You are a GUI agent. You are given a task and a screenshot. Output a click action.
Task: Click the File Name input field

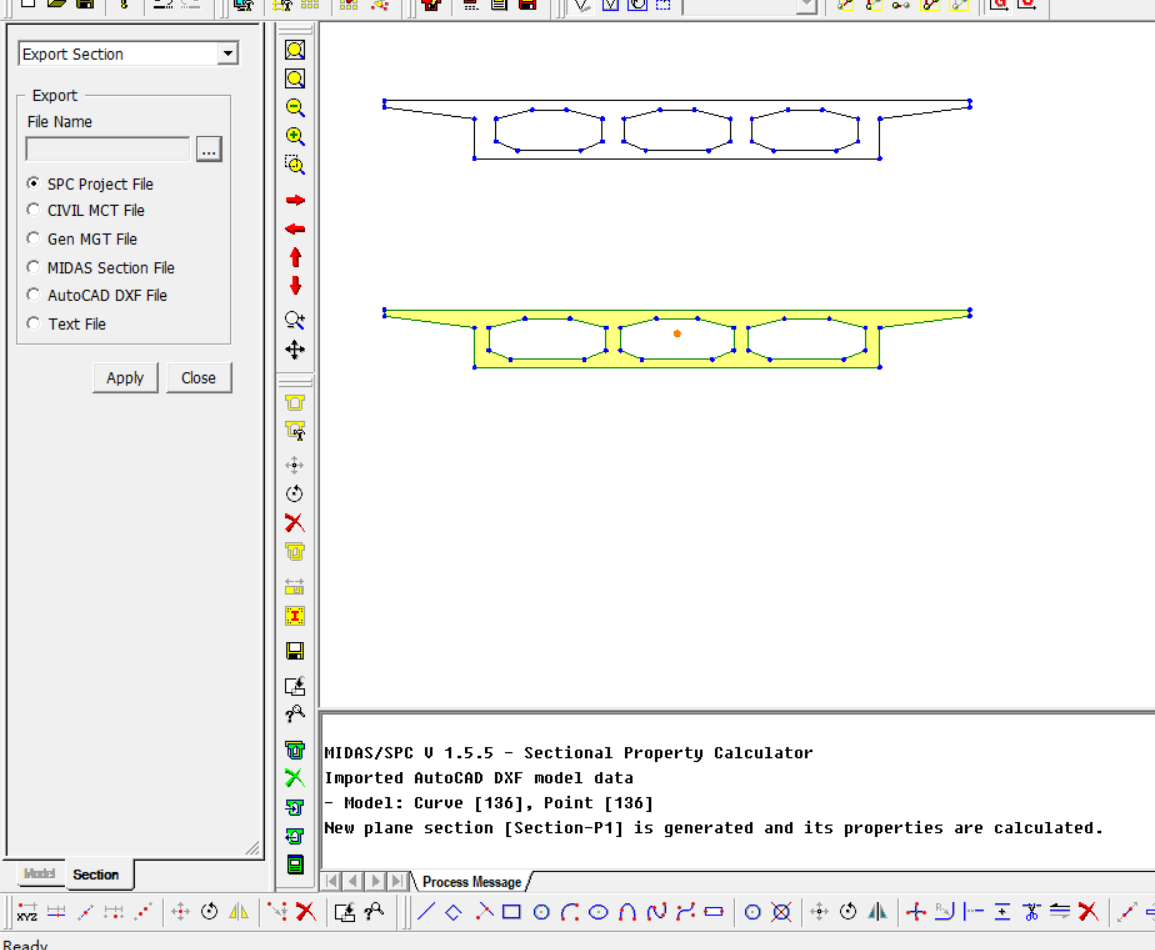coord(108,150)
